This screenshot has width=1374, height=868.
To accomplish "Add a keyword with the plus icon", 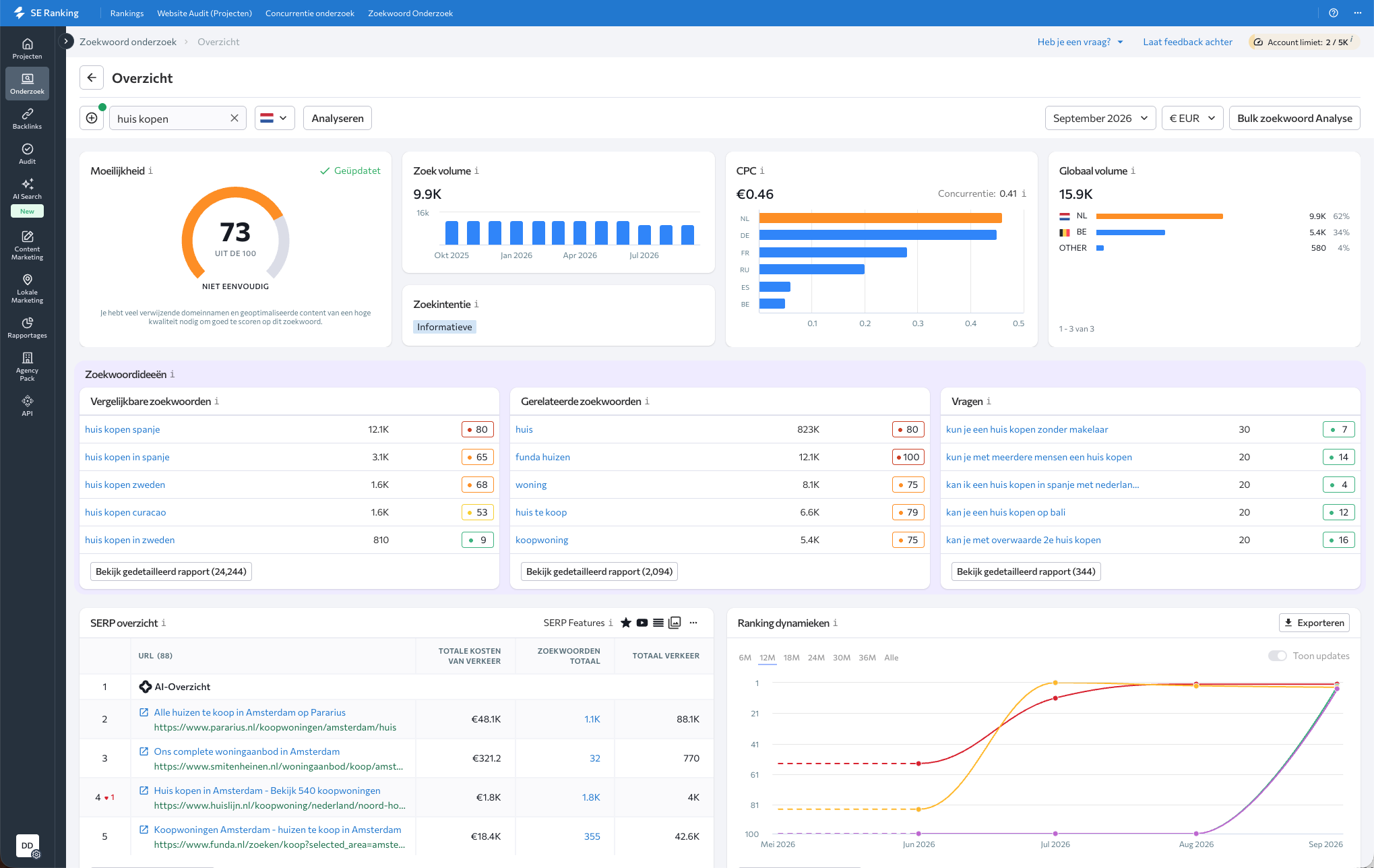I will click(x=92, y=118).
